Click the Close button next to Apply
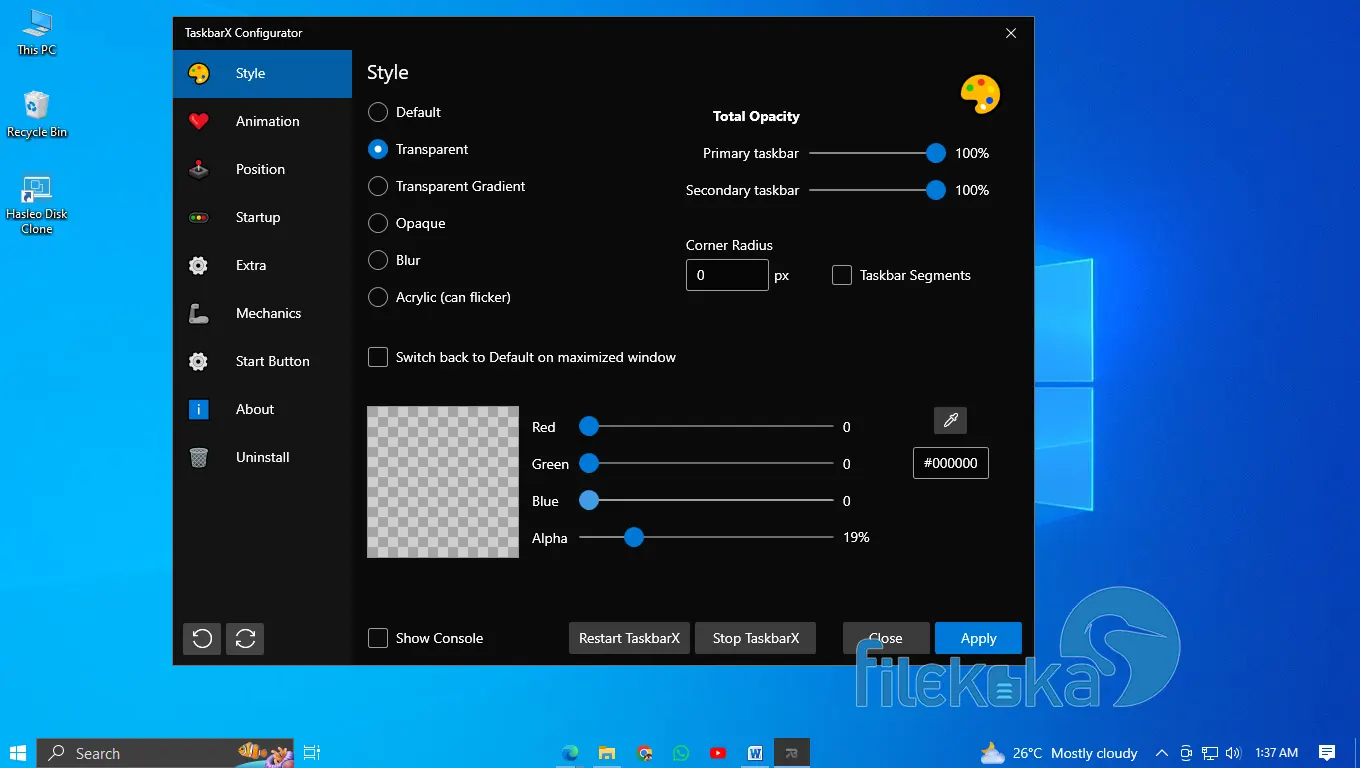This screenshot has height=768, width=1360. pyautogui.click(x=886, y=638)
